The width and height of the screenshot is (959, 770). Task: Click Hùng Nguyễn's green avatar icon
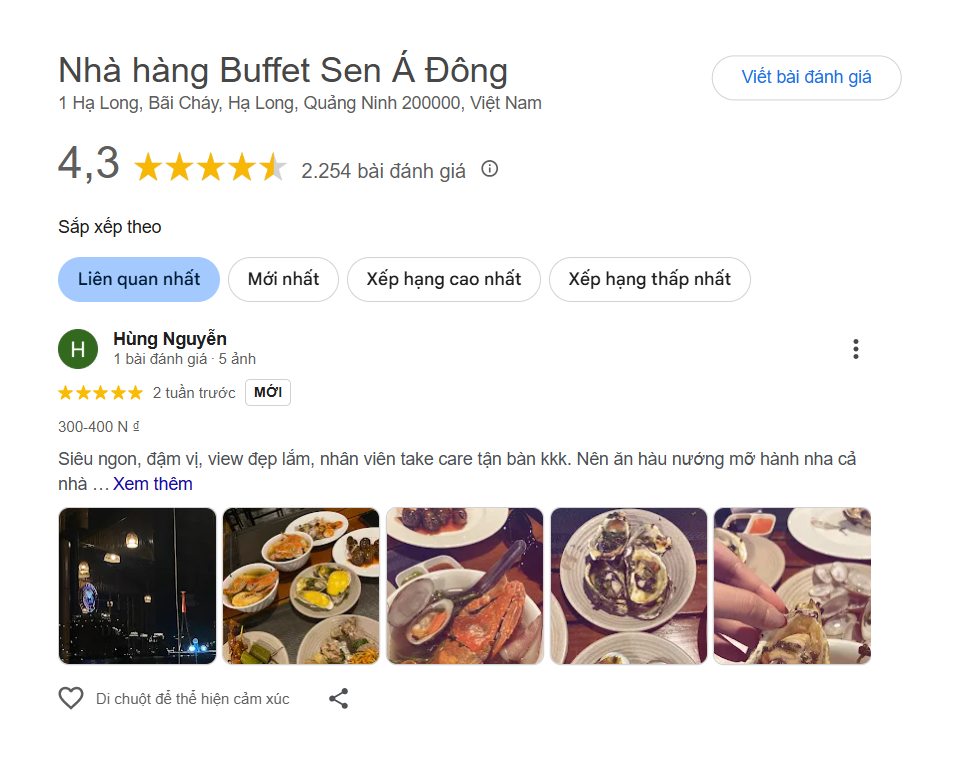(78, 349)
